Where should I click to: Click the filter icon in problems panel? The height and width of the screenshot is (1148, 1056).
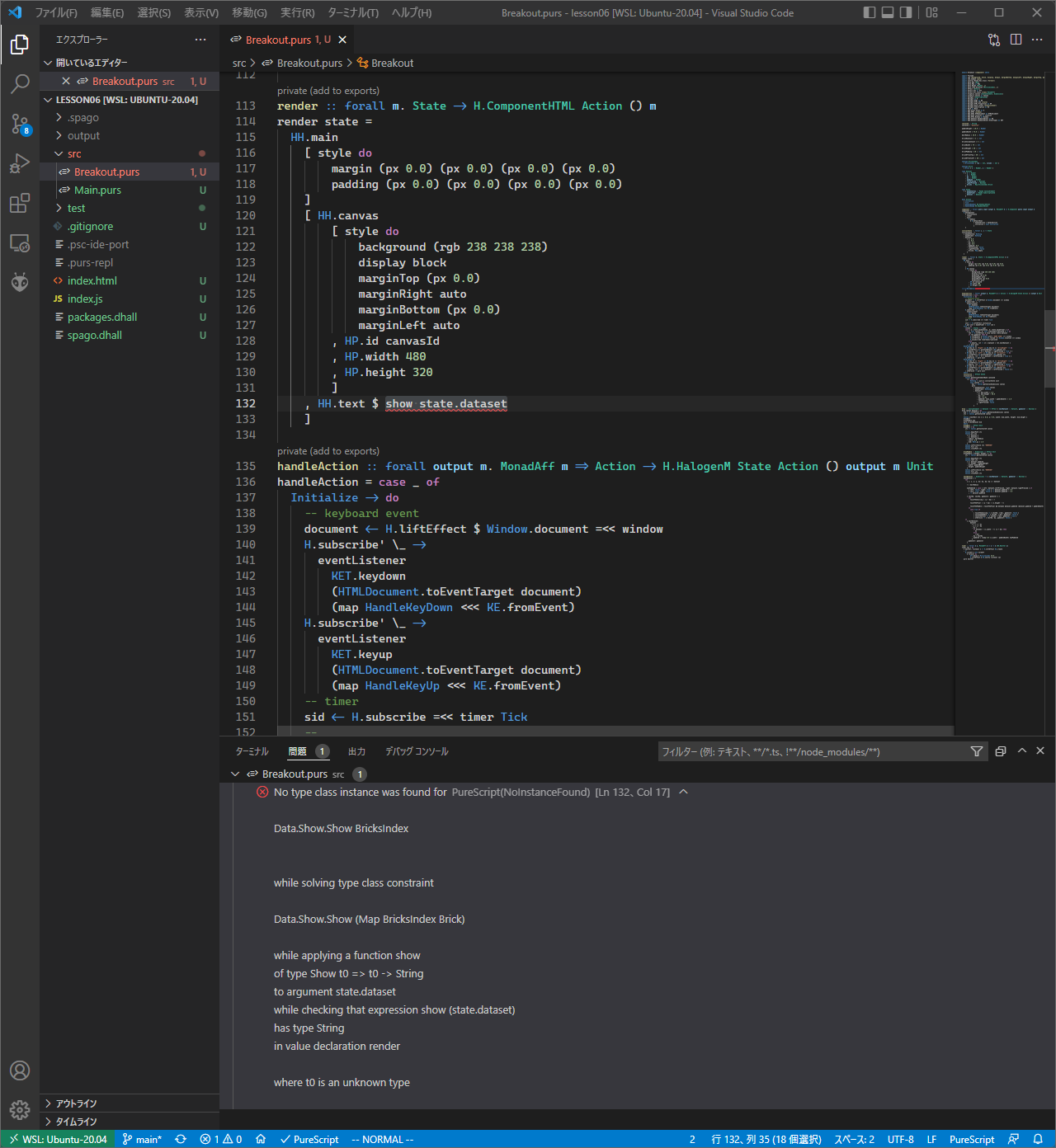point(977,751)
